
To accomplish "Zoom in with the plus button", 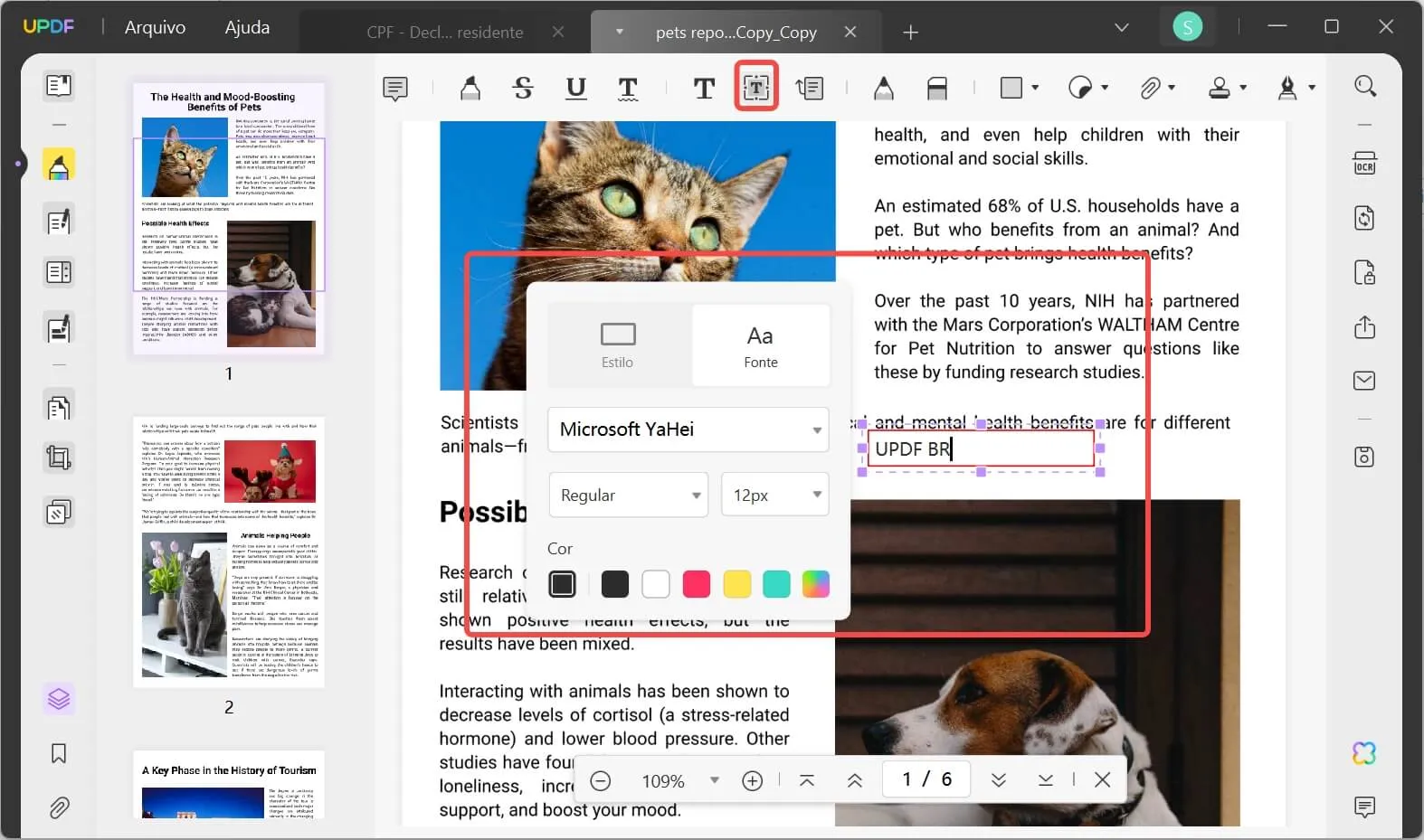I will (x=752, y=780).
